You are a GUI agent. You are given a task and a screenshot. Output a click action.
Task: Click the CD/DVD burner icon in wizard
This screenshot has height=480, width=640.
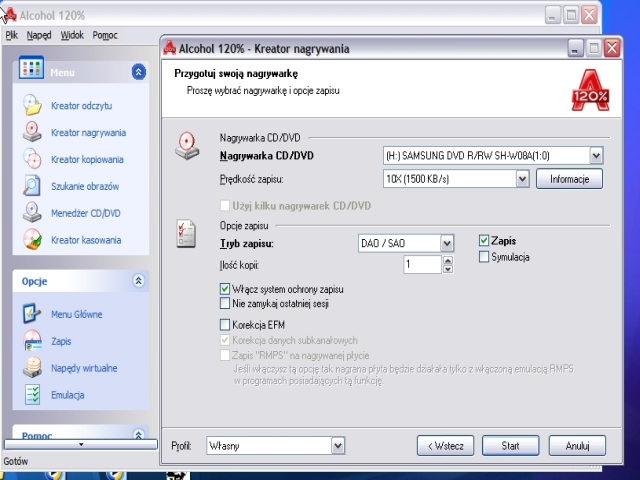187,146
